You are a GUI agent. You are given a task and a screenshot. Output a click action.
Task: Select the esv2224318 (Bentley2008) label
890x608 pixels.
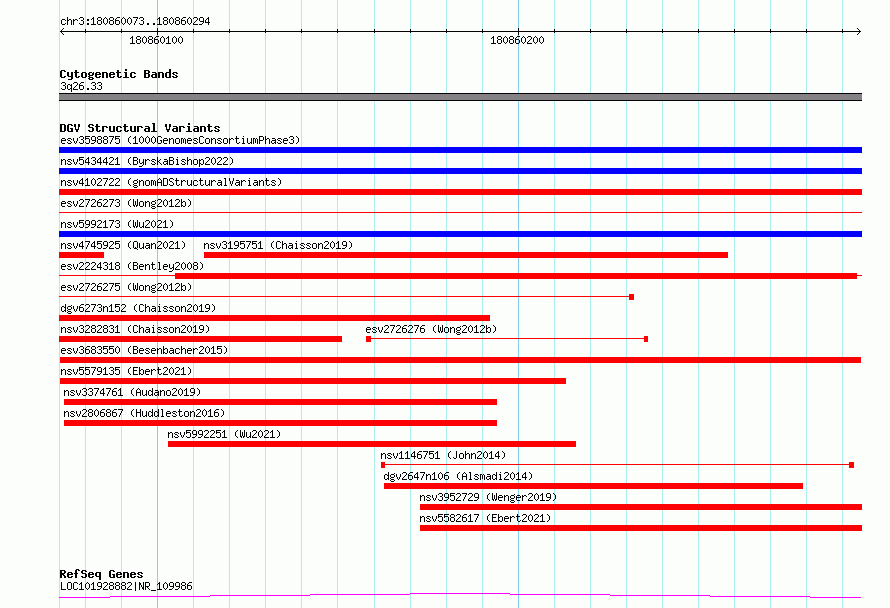point(132,266)
